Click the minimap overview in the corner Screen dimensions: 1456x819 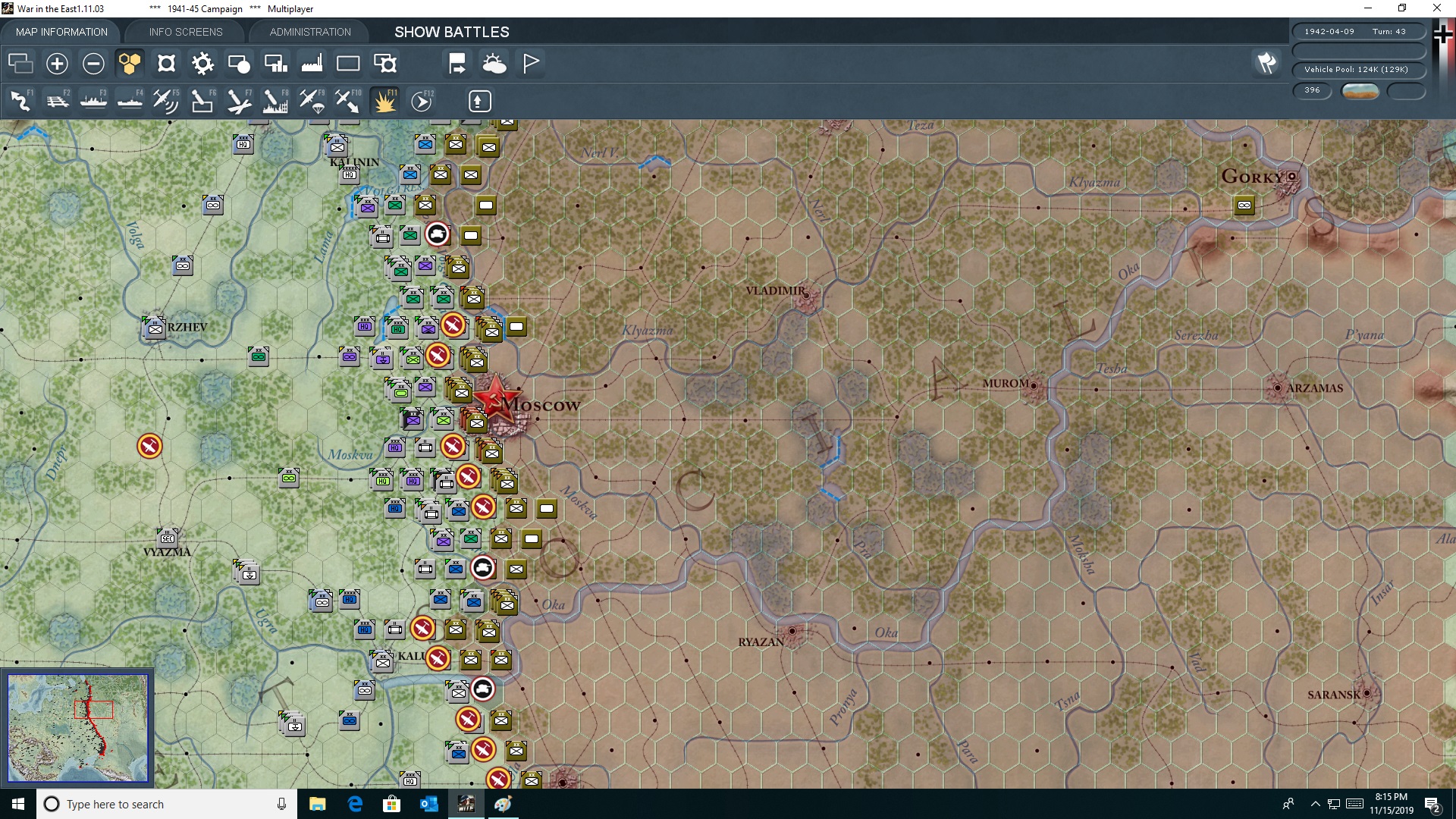pos(78,728)
